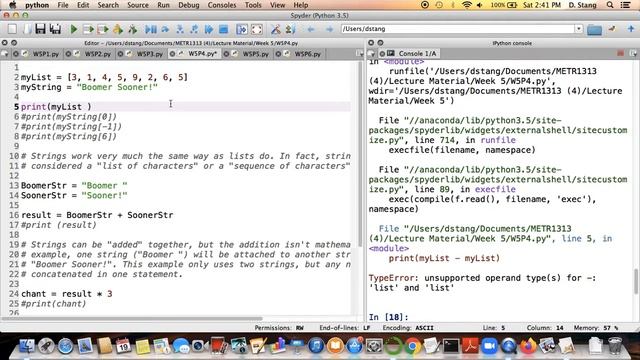Save all open files

click(55, 29)
